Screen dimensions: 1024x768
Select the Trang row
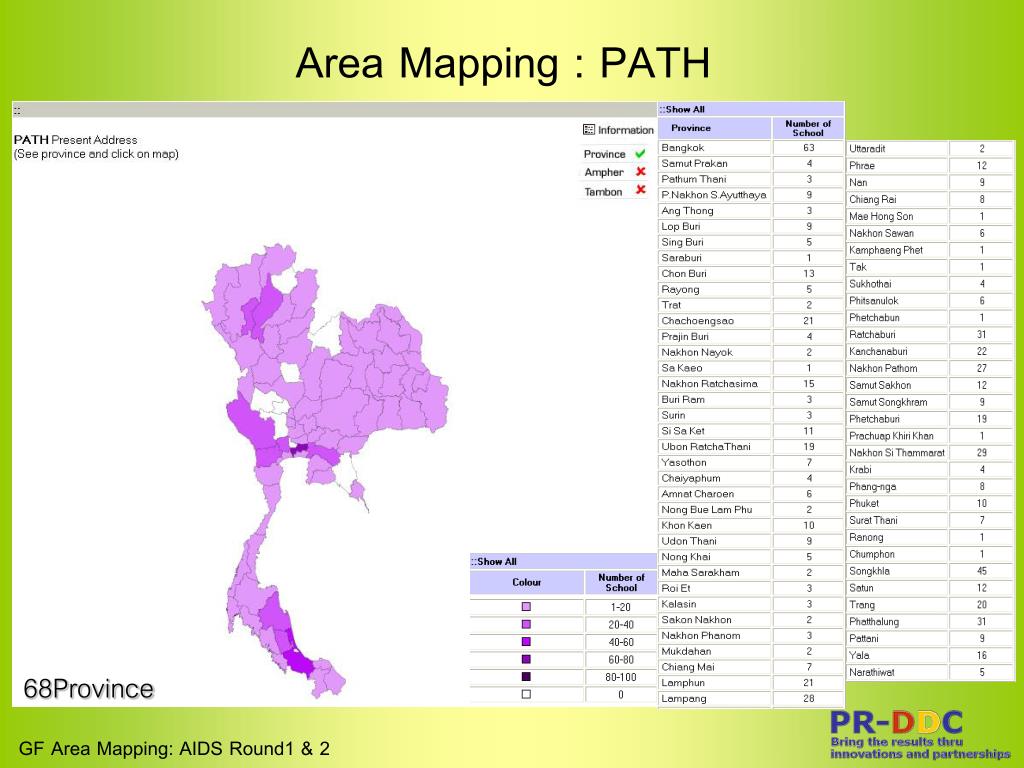click(x=930, y=605)
